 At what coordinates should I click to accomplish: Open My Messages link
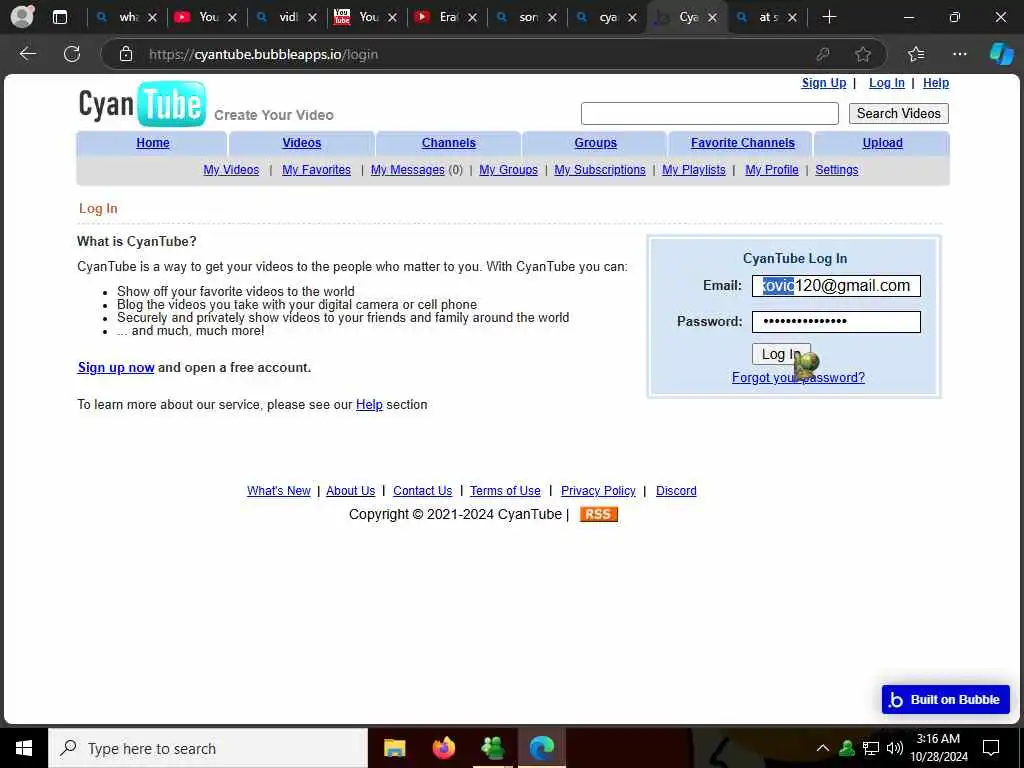[x=408, y=170]
